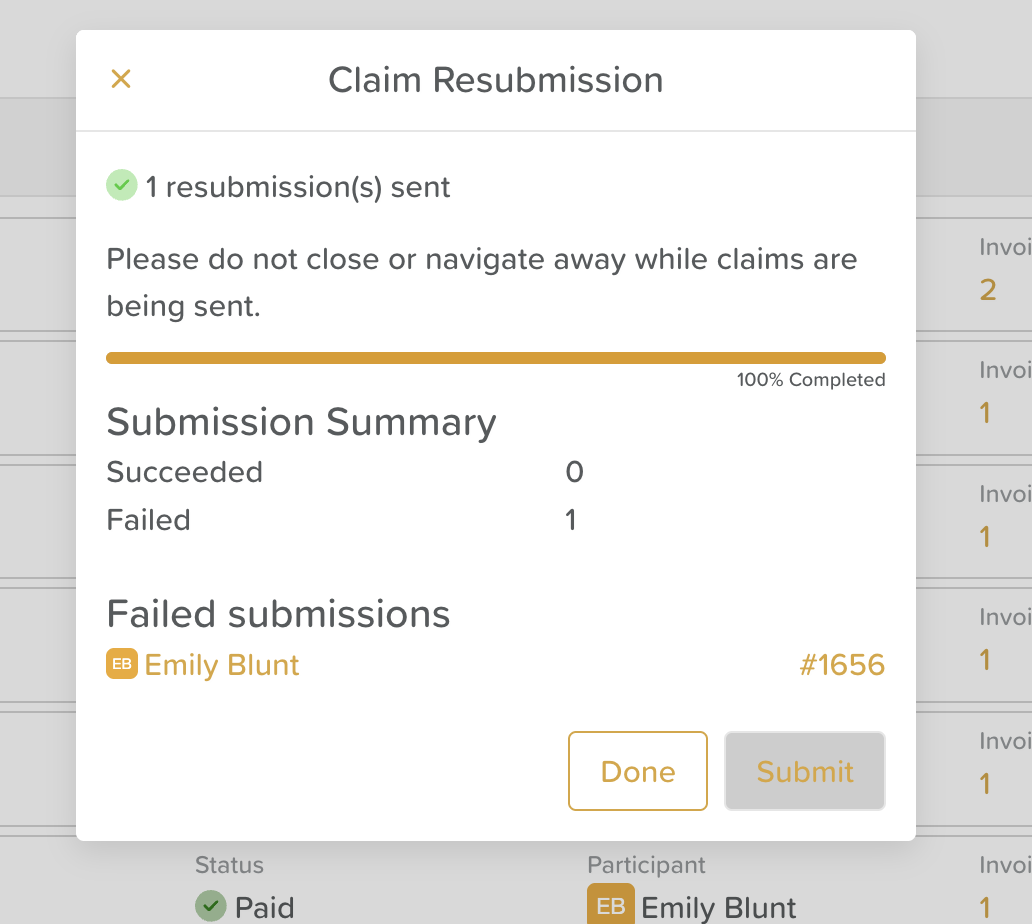
Task: Click the EB avatar under Participant column
Action: pos(610,905)
